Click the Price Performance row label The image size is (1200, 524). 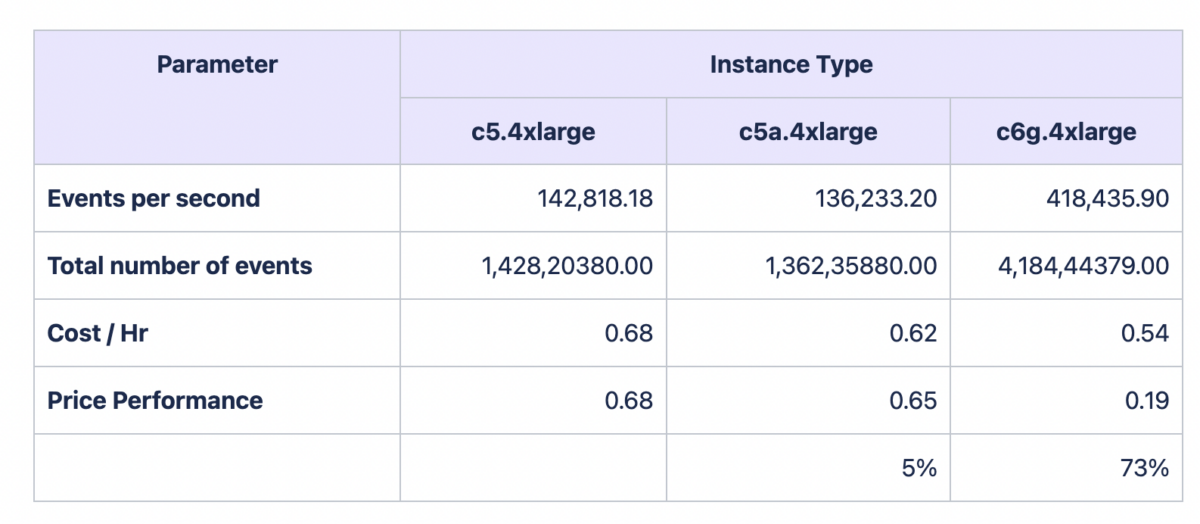tap(155, 400)
